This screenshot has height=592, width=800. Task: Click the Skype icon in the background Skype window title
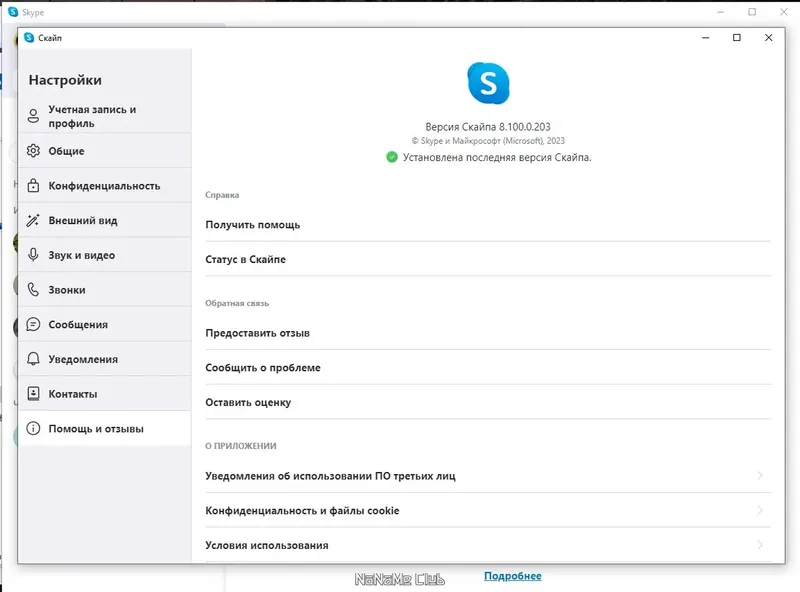point(13,12)
